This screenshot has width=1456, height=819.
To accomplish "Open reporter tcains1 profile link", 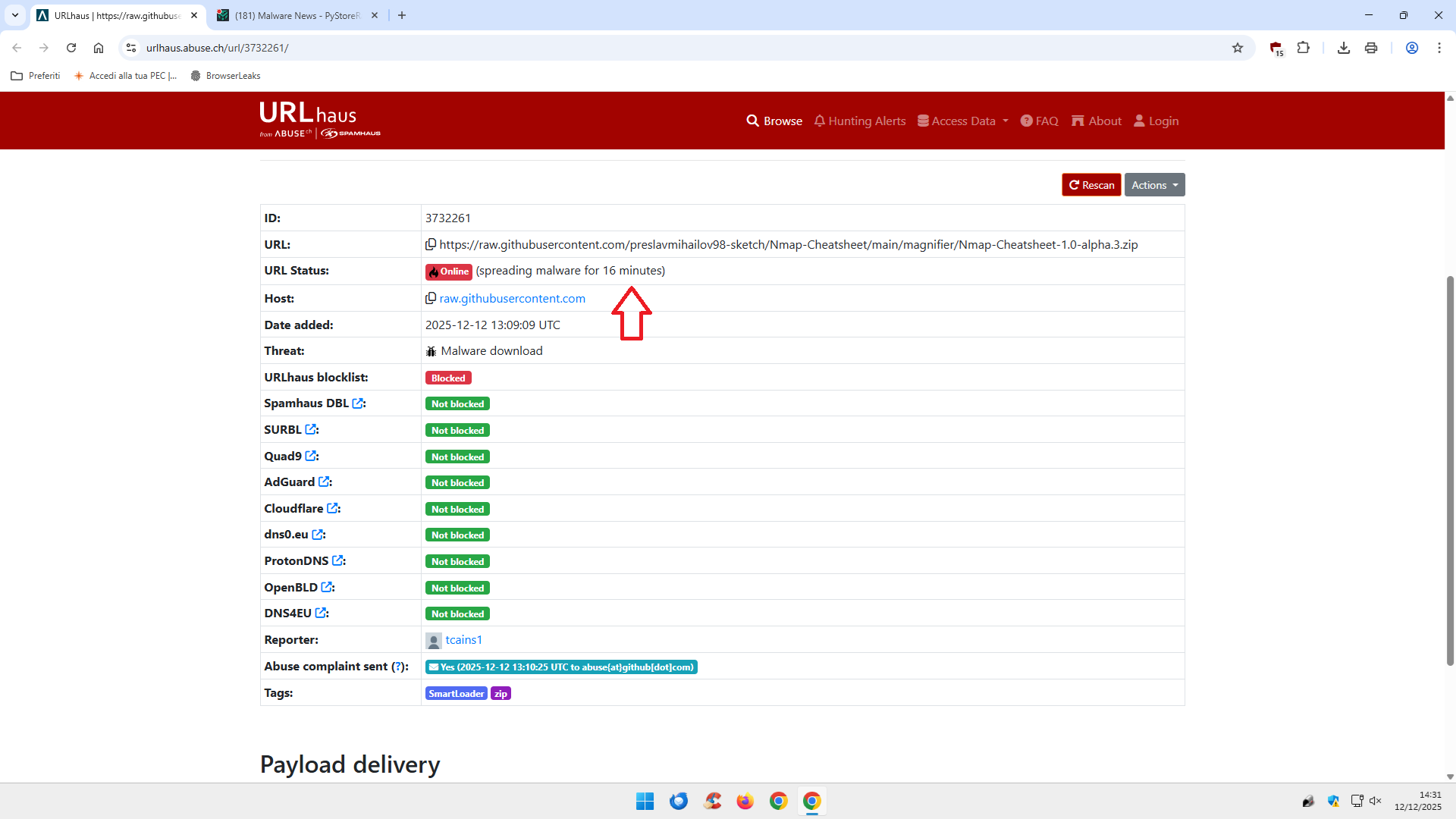I will pos(464,639).
